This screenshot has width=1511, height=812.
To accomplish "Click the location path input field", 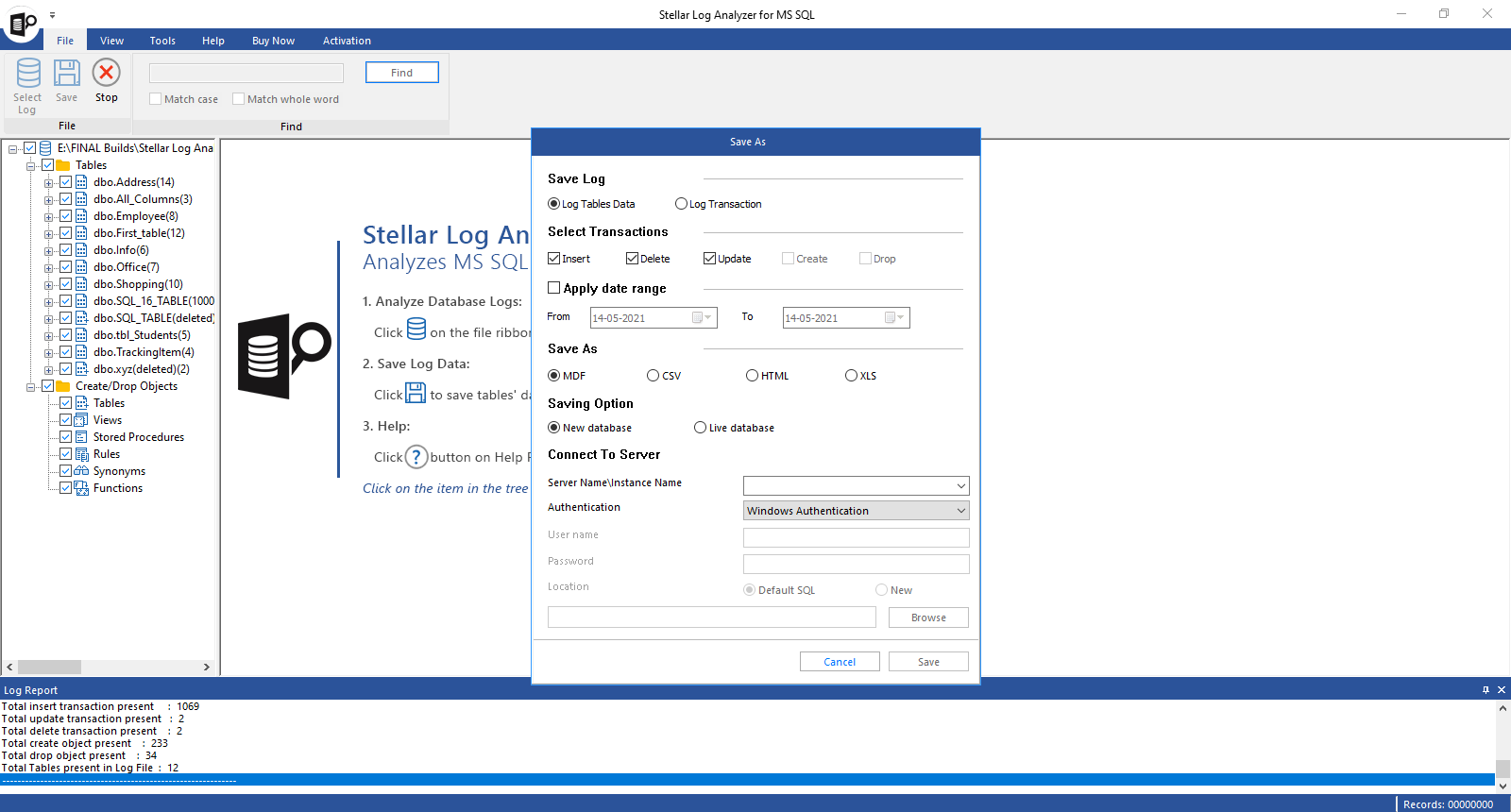I will tap(712, 617).
